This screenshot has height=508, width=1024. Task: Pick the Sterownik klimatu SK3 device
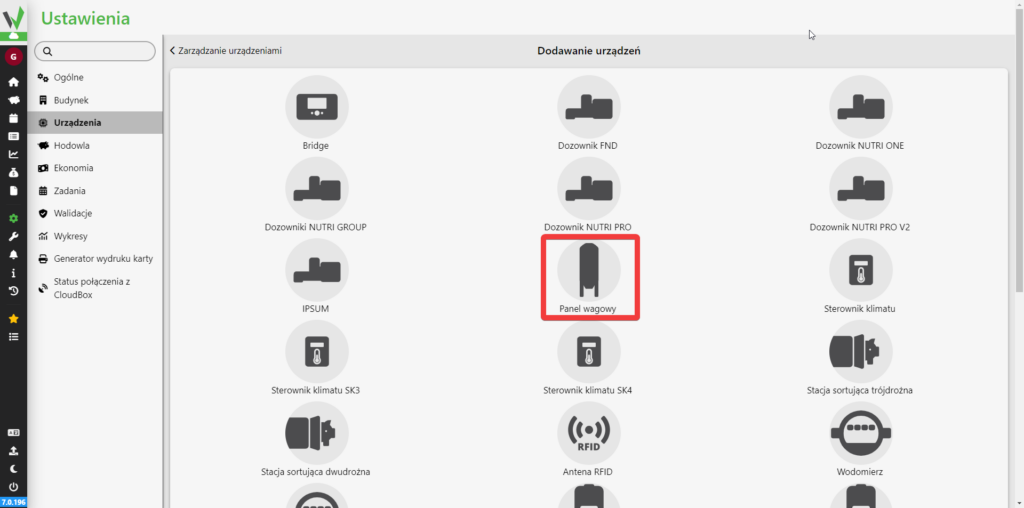pyautogui.click(x=316, y=353)
